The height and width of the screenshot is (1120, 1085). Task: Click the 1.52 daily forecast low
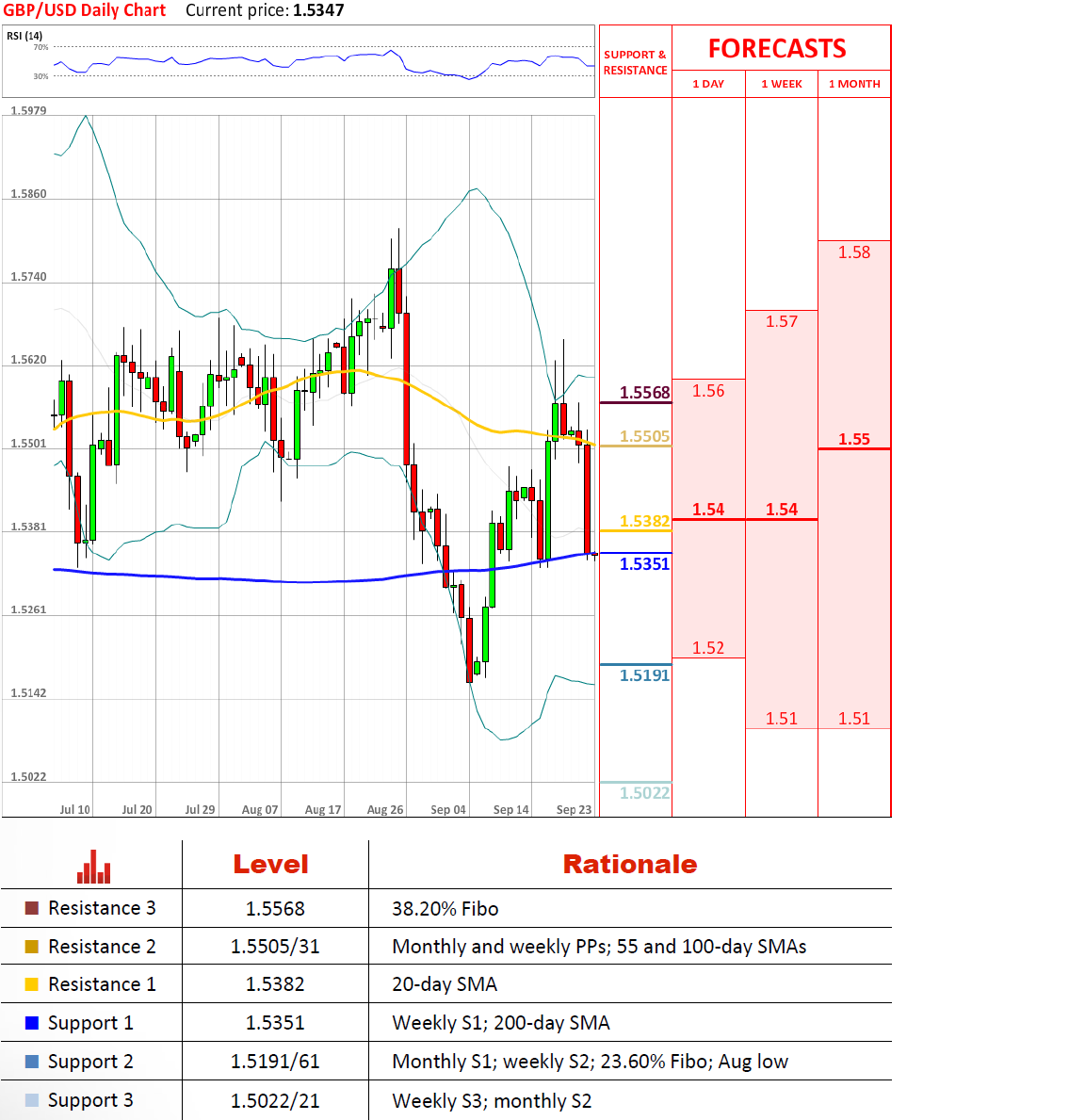click(x=708, y=648)
